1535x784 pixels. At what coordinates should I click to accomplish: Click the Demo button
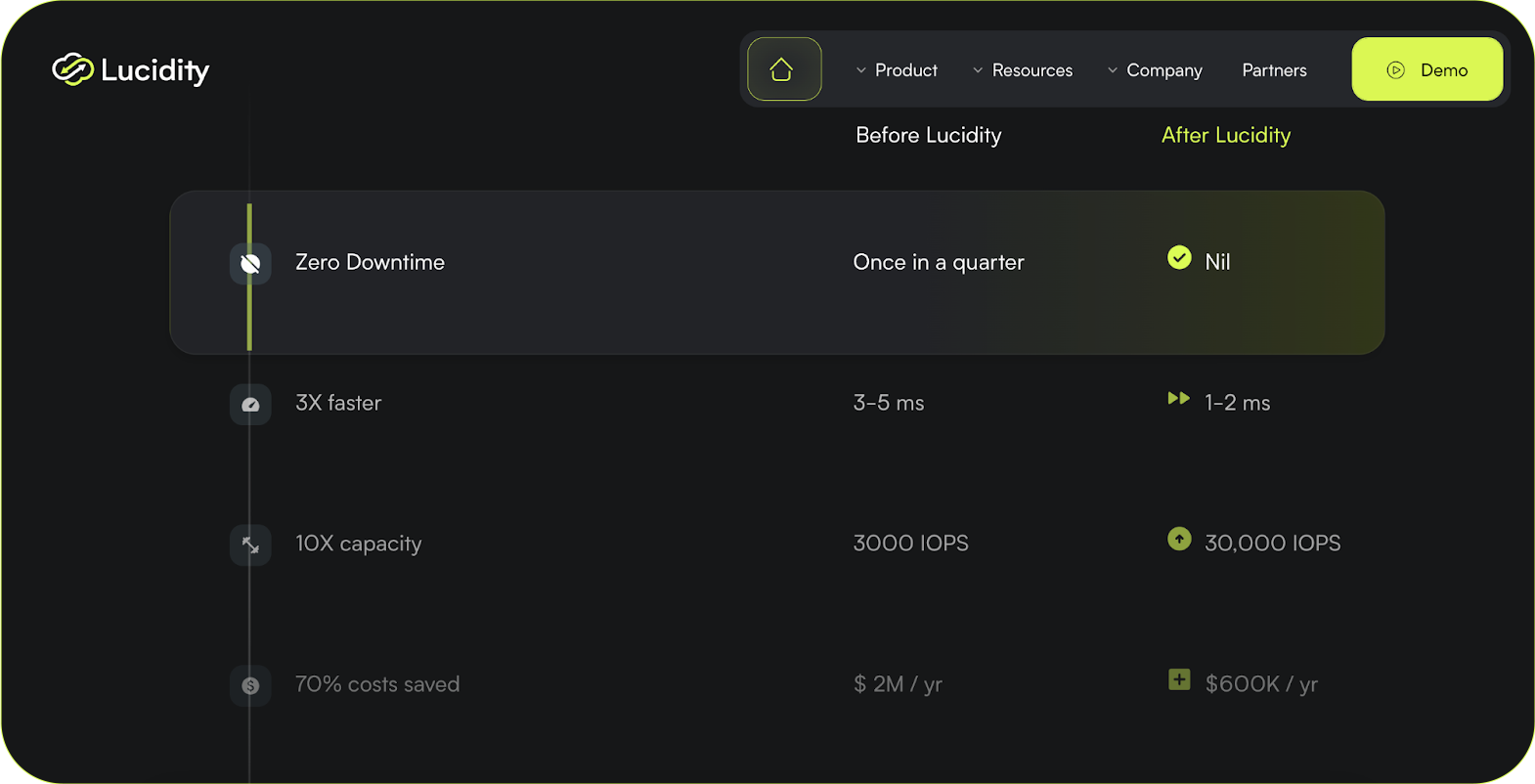[1426, 68]
